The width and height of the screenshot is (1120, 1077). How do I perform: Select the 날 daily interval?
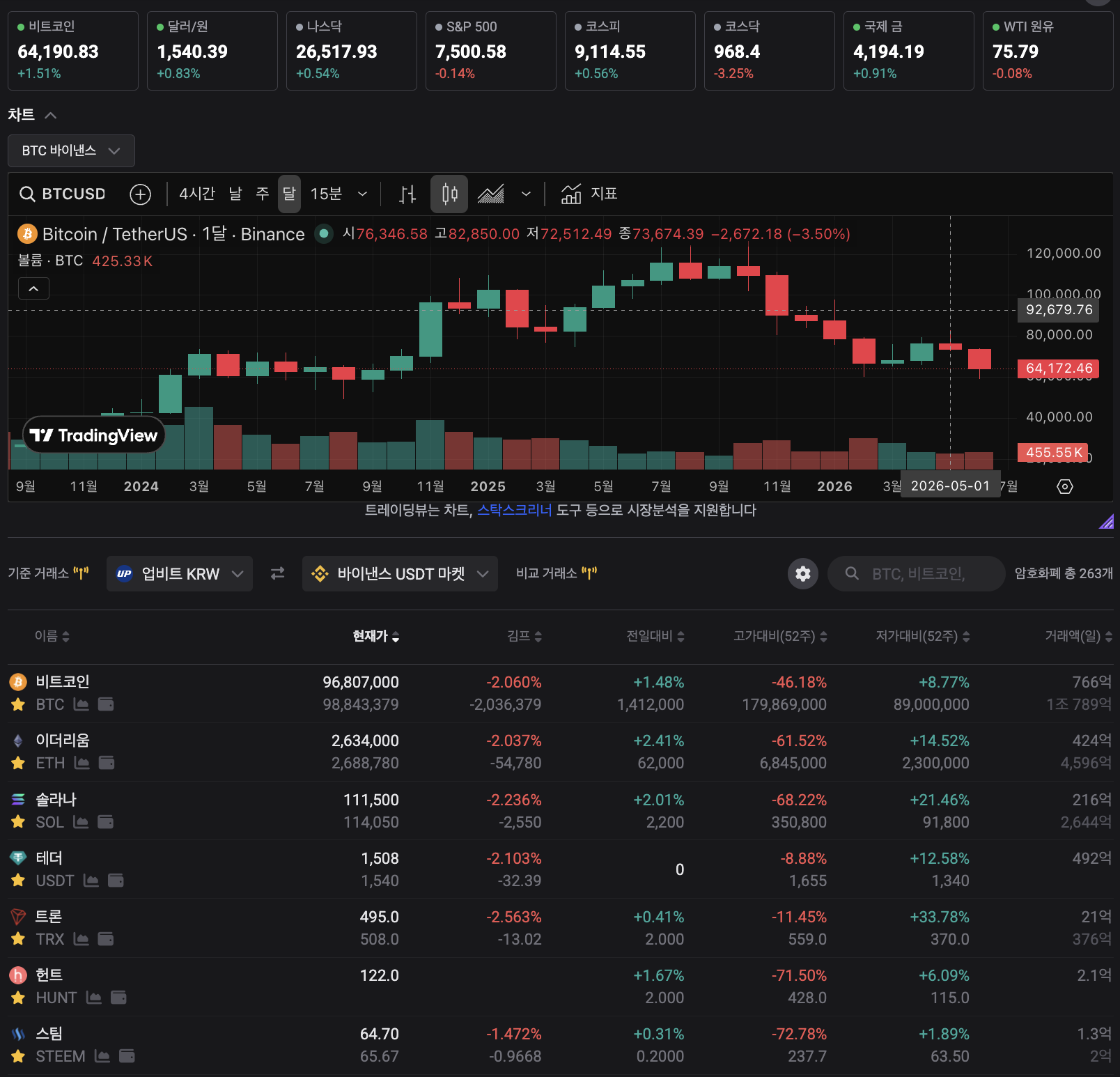click(x=235, y=194)
